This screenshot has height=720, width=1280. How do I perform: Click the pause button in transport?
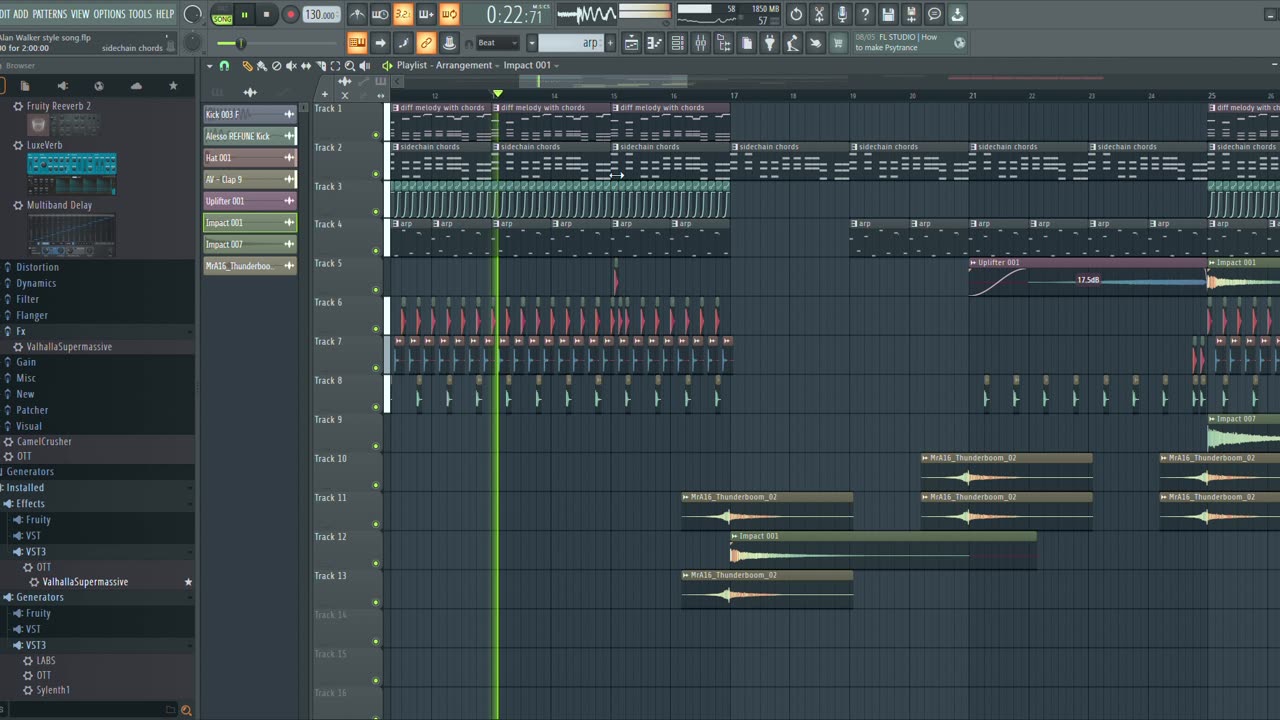[244, 14]
